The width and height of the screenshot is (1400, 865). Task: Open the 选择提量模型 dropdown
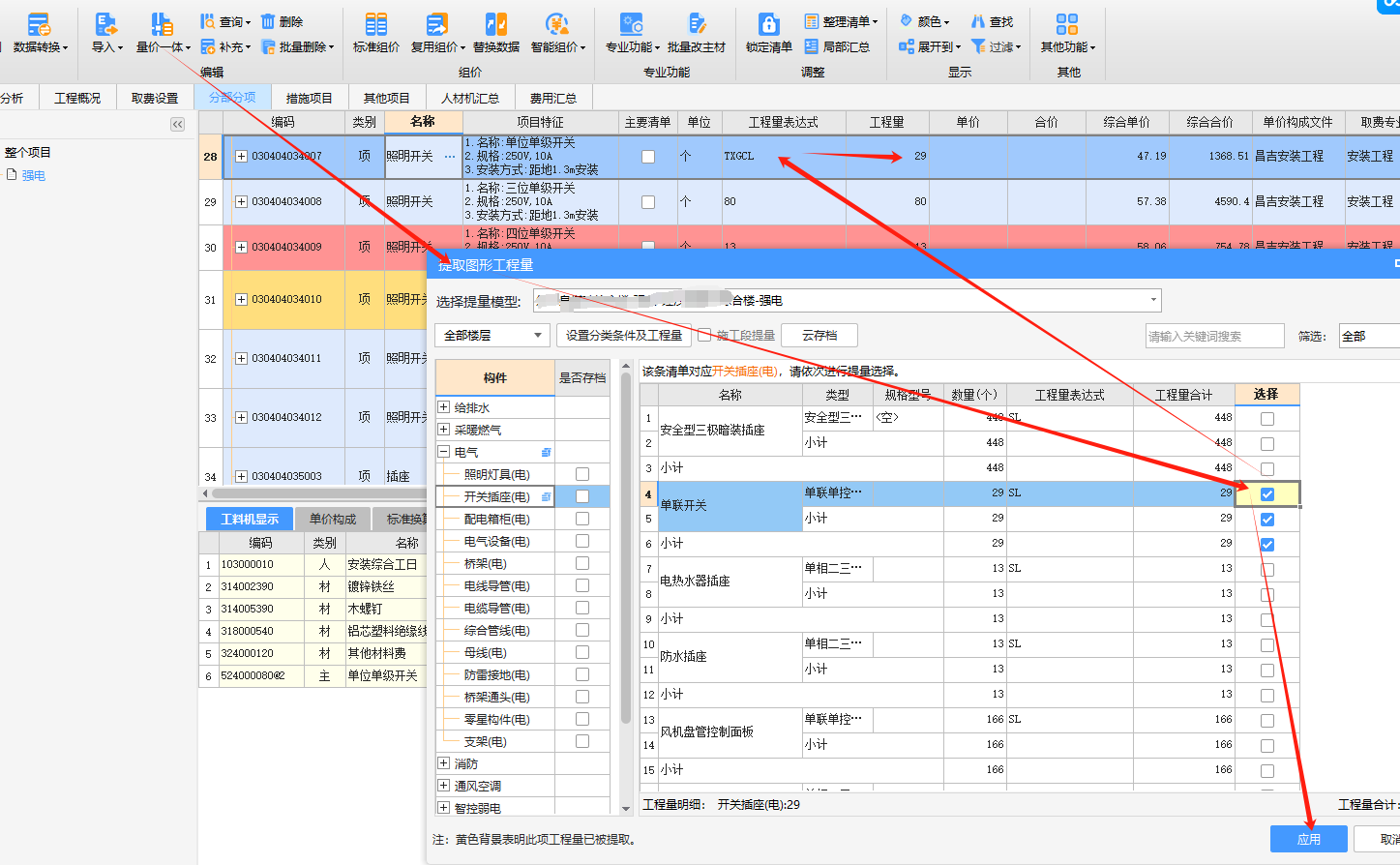click(848, 300)
